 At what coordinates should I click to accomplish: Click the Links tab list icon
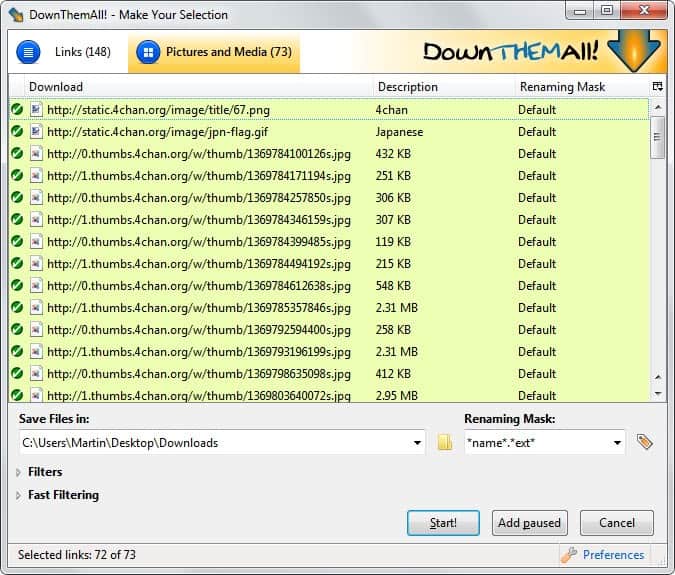coord(28,52)
